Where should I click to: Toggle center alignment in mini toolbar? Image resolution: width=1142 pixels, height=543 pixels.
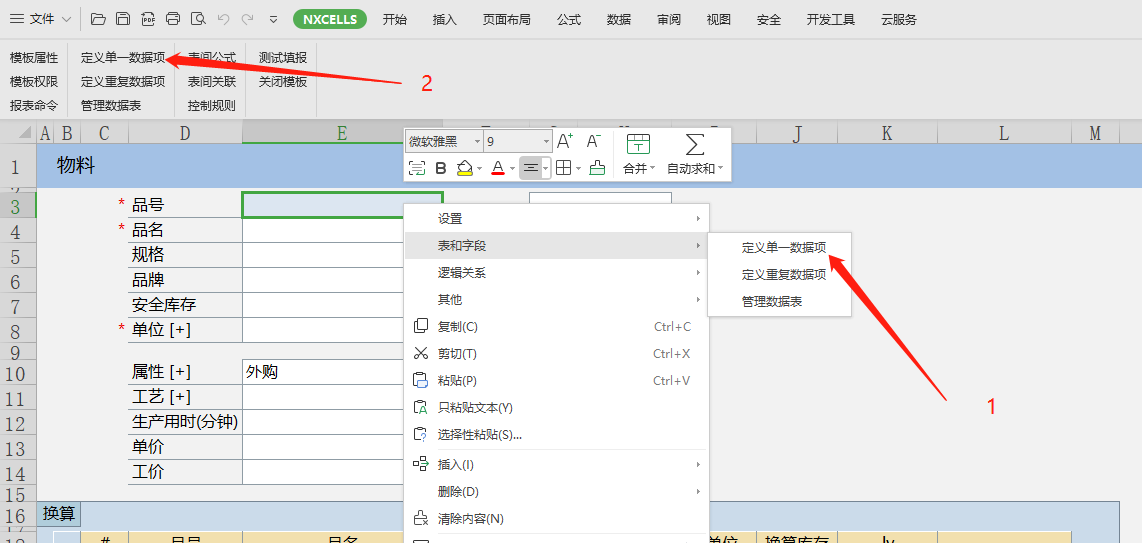click(530, 168)
